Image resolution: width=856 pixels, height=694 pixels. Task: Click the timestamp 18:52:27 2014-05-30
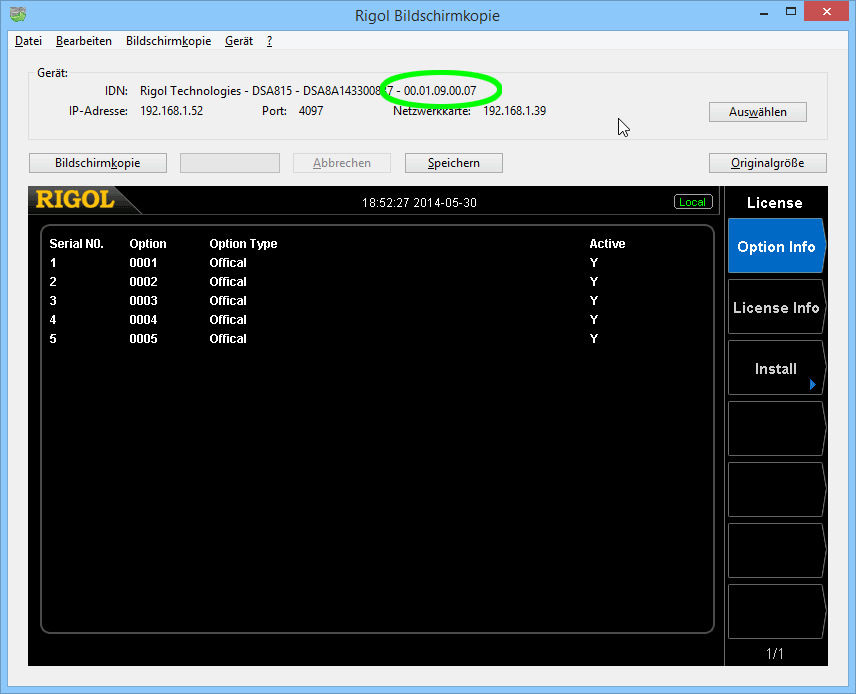point(419,203)
